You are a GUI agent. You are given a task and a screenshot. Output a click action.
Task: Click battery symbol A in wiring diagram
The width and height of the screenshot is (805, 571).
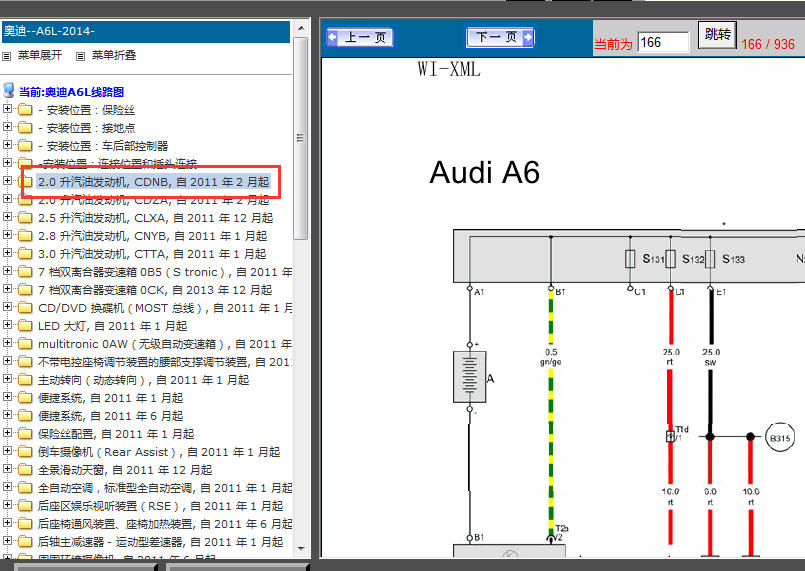(x=469, y=377)
